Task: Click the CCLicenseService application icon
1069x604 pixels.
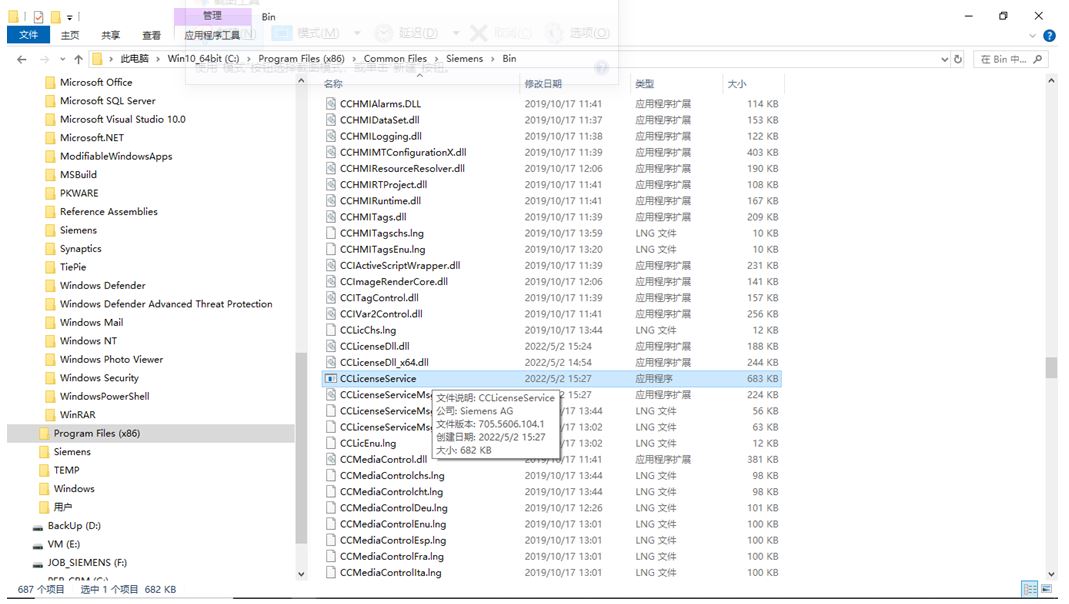Action: coord(331,379)
